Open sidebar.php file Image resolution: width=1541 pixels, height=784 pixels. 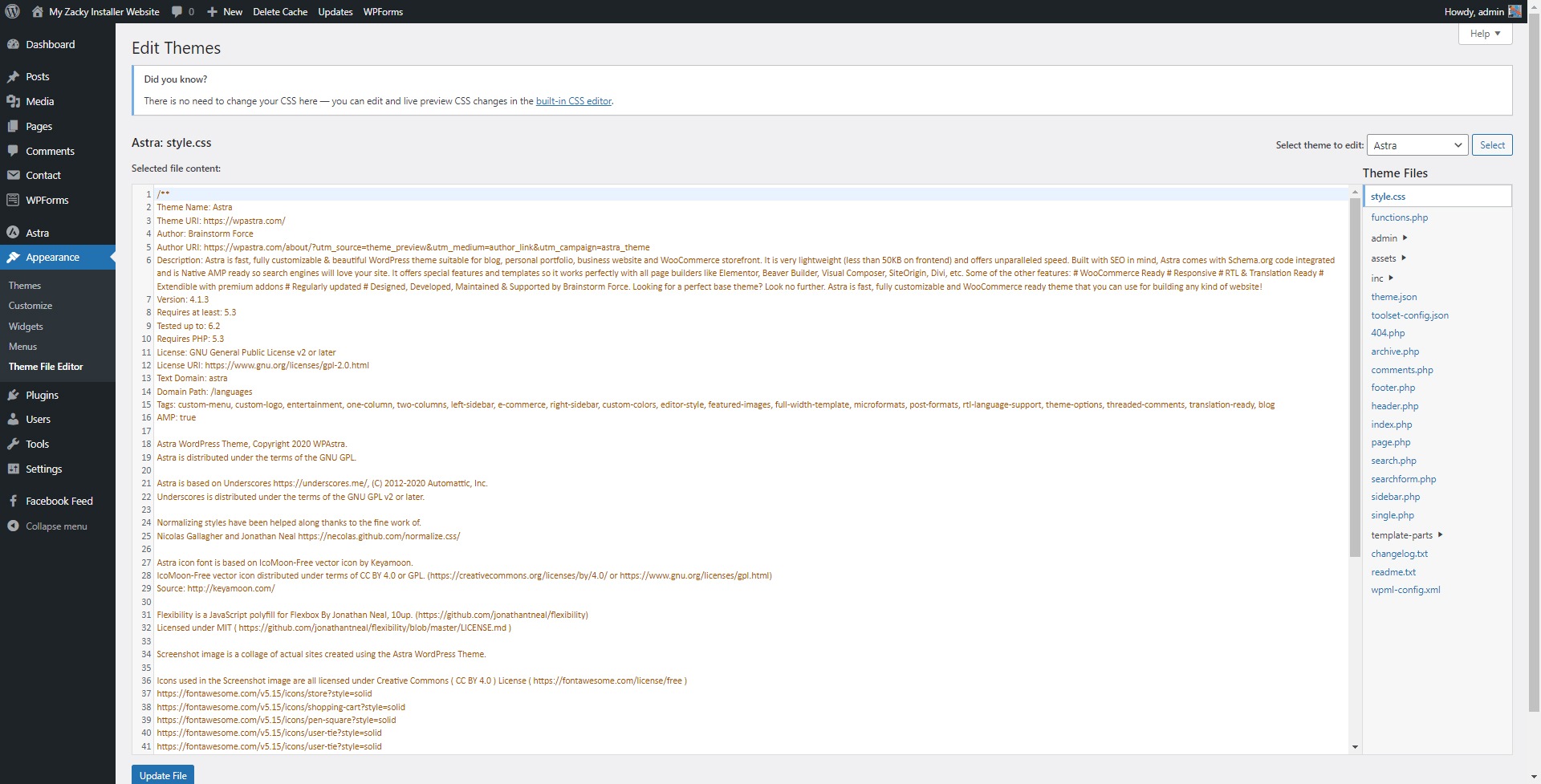[1395, 497]
